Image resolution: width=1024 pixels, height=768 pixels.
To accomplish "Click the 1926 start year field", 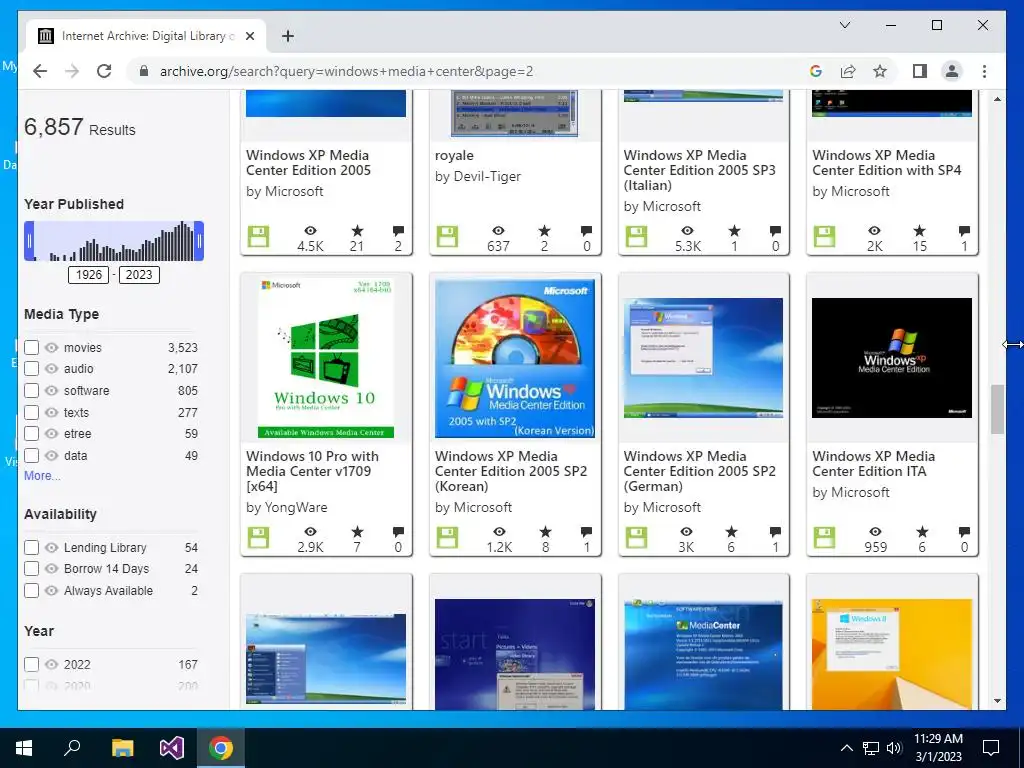I will (89, 274).
